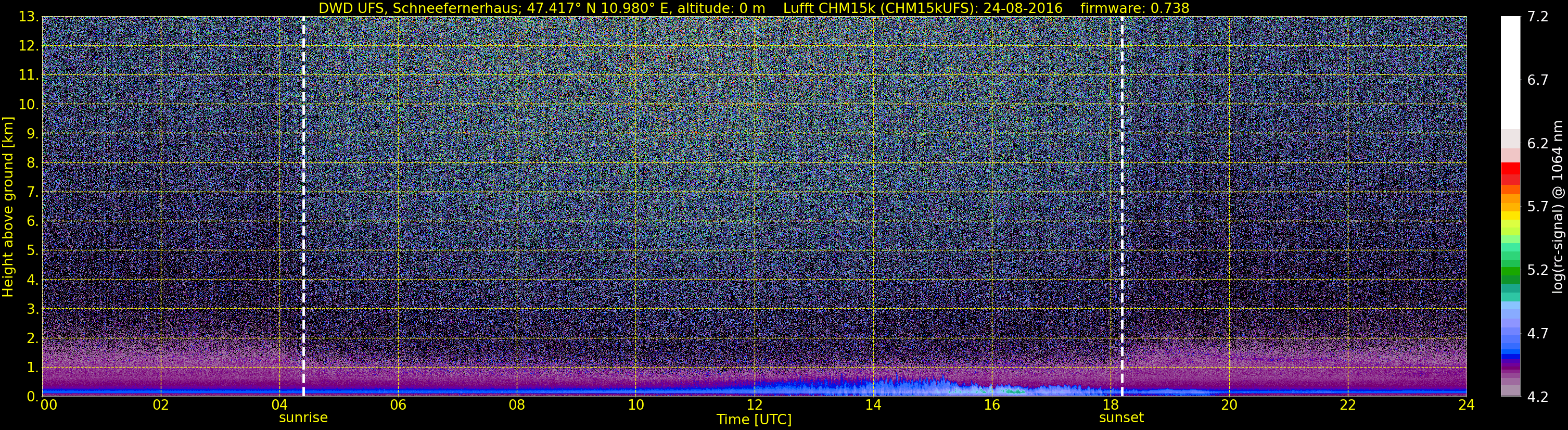
Task: Click the time tick label '16'
Action: 991,405
